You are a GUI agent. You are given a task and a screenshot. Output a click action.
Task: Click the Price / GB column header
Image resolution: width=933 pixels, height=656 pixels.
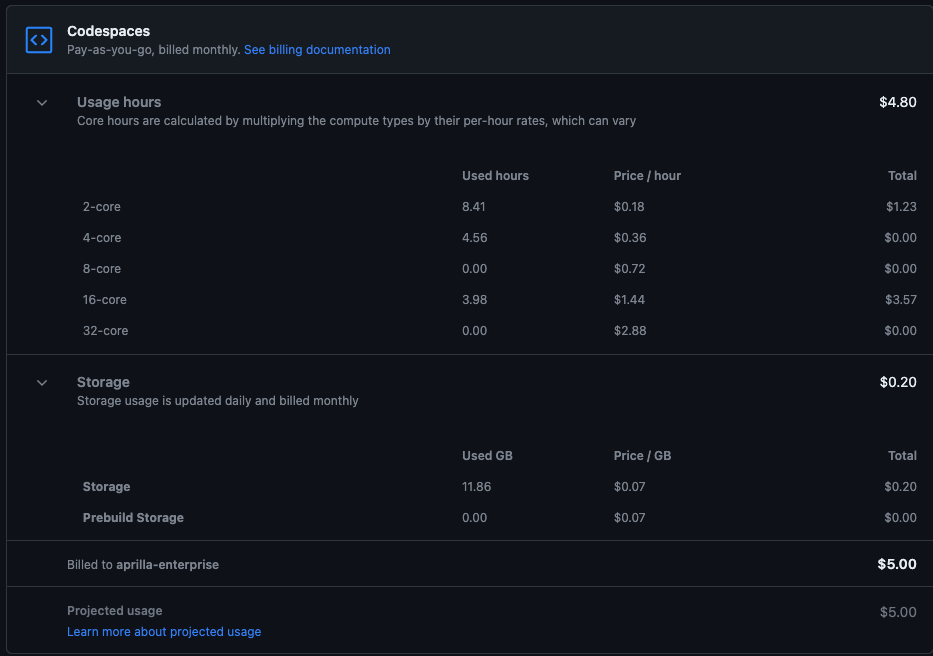click(642, 456)
